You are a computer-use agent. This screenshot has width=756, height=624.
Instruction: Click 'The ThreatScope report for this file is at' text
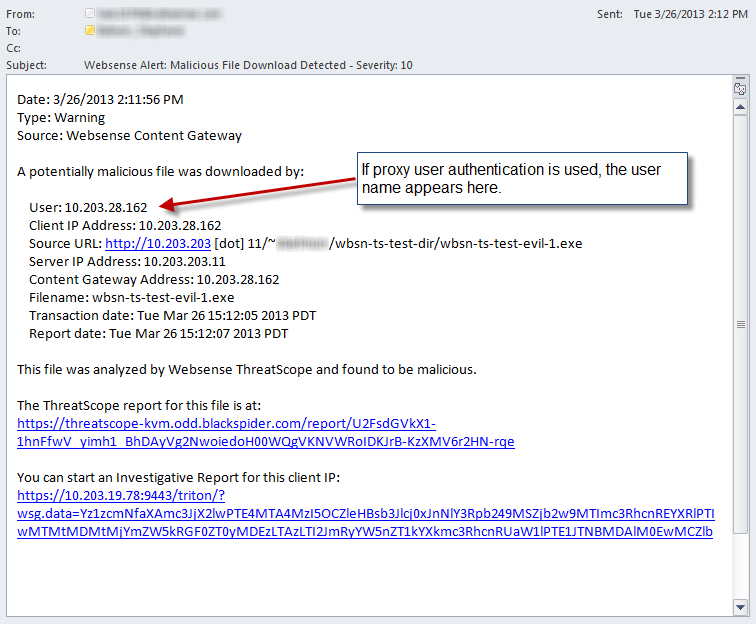coord(139,406)
